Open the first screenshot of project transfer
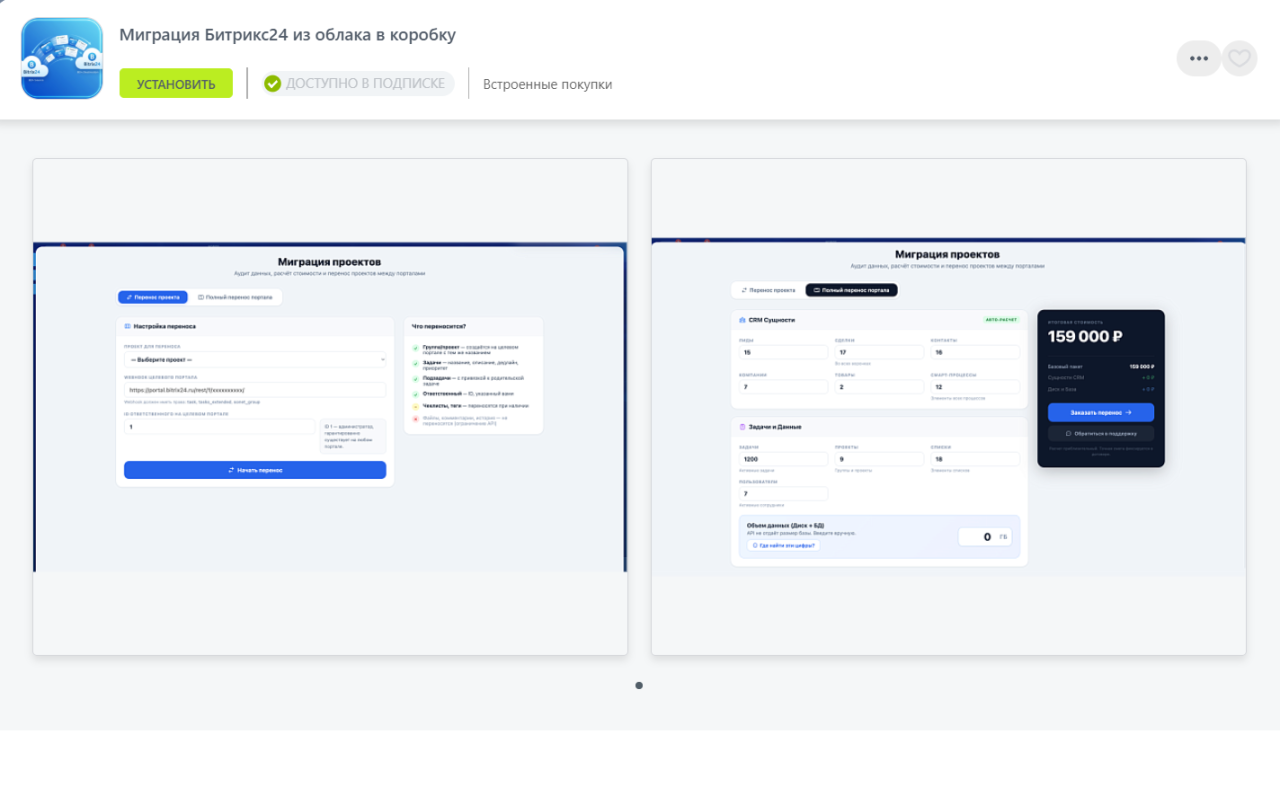 click(330, 407)
